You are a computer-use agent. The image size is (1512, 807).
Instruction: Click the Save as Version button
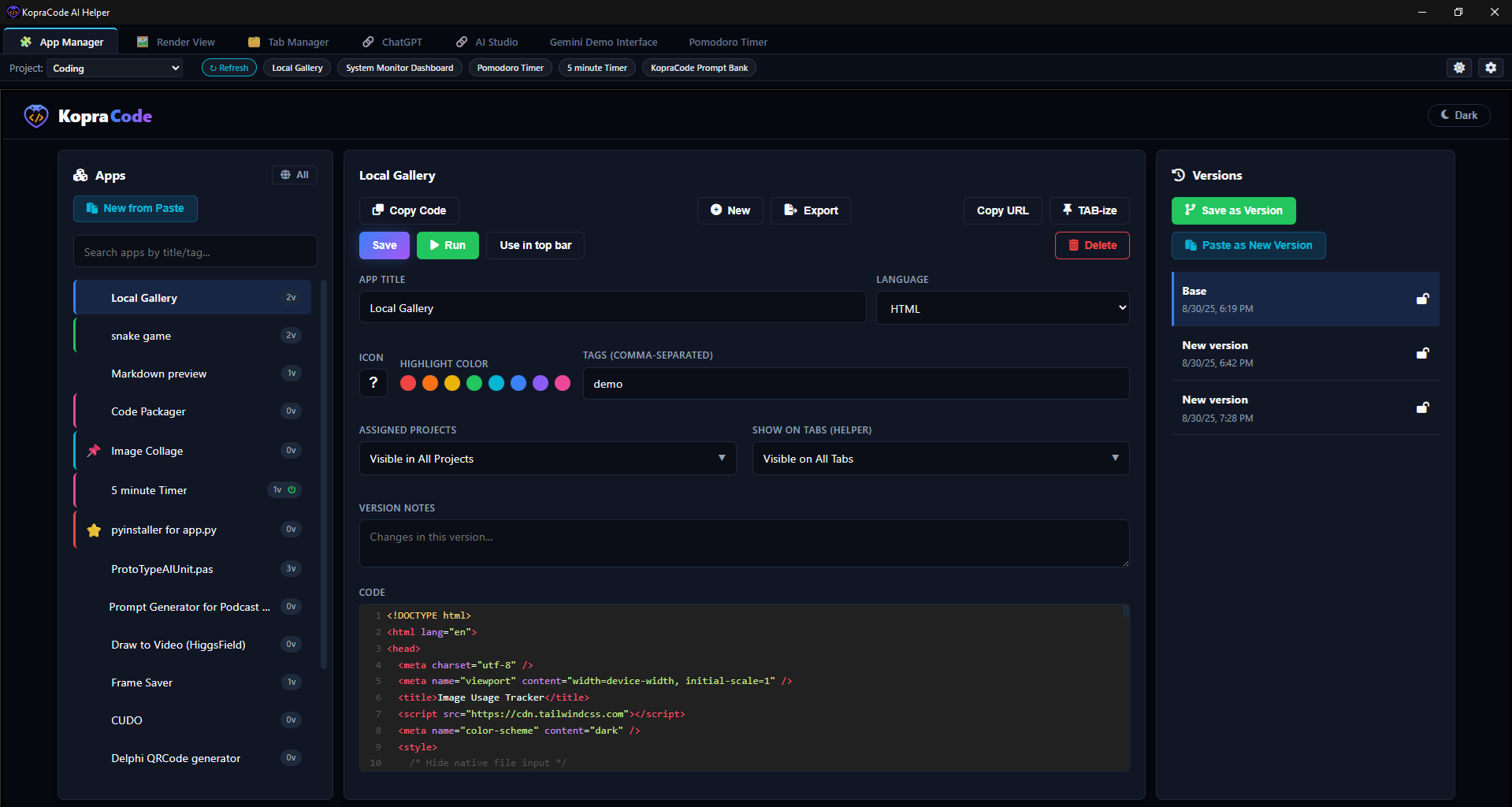[x=1233, y=210]
